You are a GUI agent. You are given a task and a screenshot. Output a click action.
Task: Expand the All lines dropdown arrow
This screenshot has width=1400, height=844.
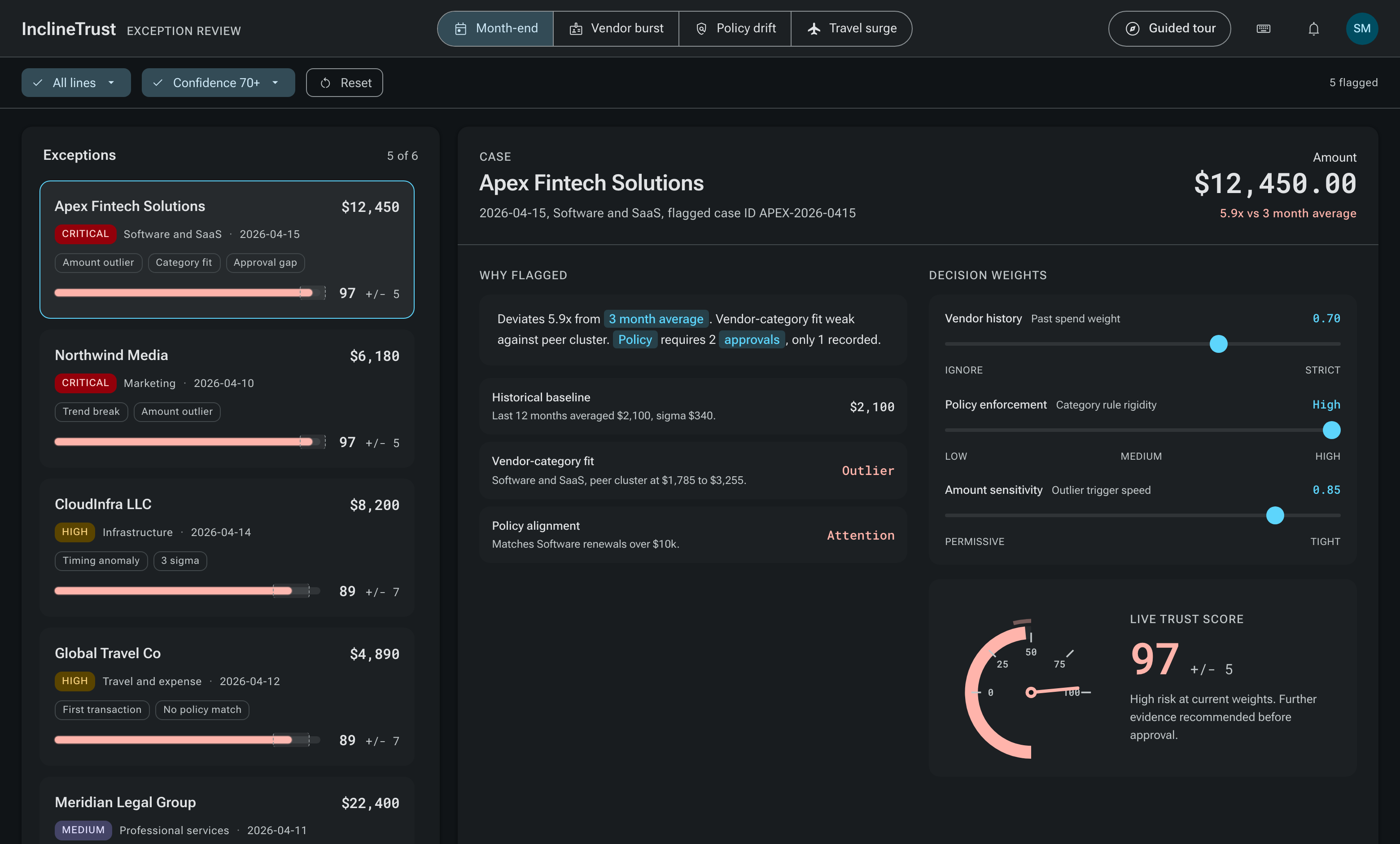pyautogui.click(x=111, y=83)
